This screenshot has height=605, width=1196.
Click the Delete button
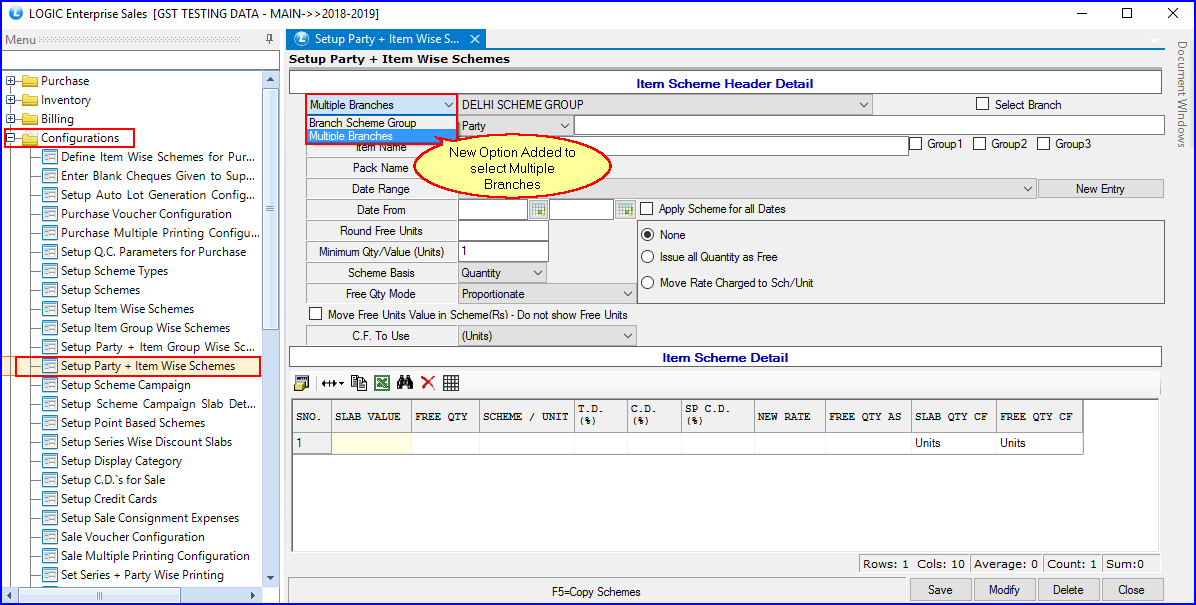pyautogui.click(x=1068, y=590)
